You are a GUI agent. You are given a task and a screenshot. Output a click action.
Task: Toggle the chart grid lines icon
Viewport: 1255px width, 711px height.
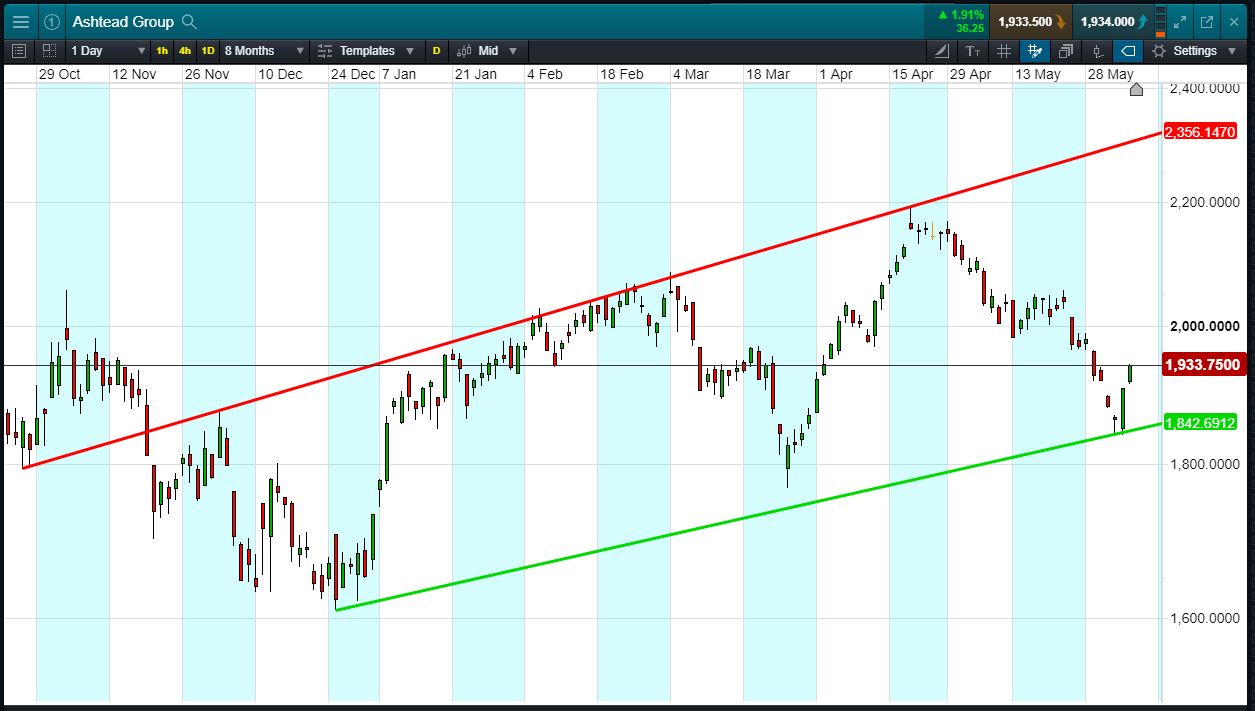tap(1005, 50)
